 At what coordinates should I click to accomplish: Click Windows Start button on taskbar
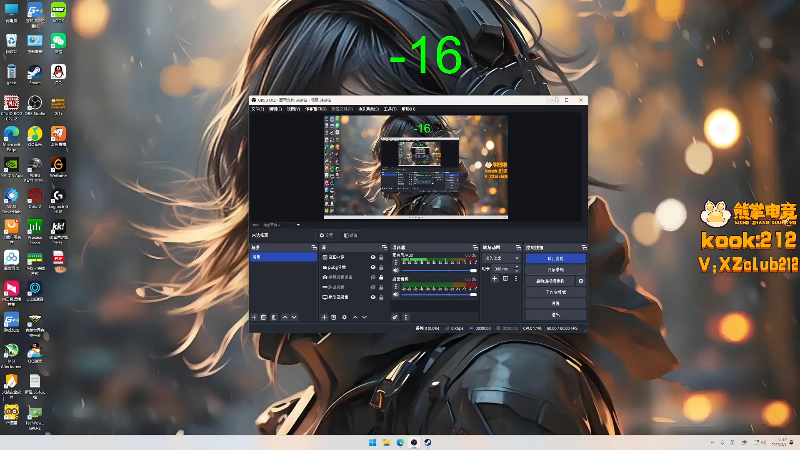[372, 442]
